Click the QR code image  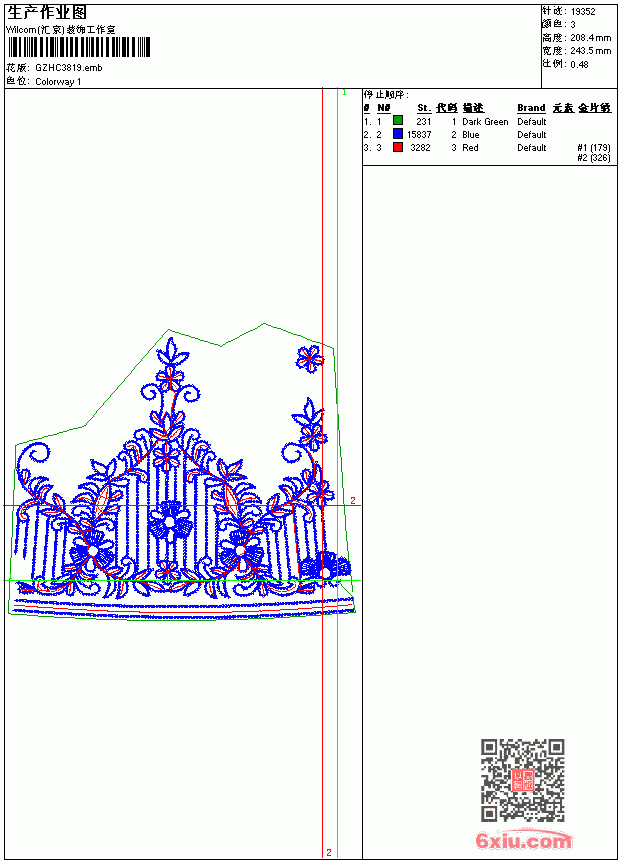point(523,780)
